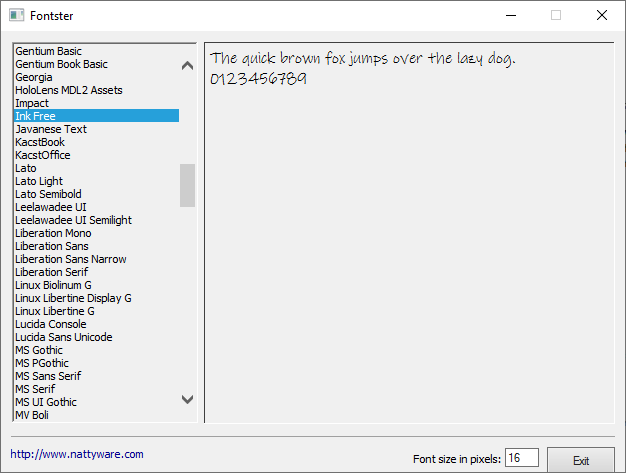
Task: Open the http://www.nattyware.com link
Action: (77, 454)
